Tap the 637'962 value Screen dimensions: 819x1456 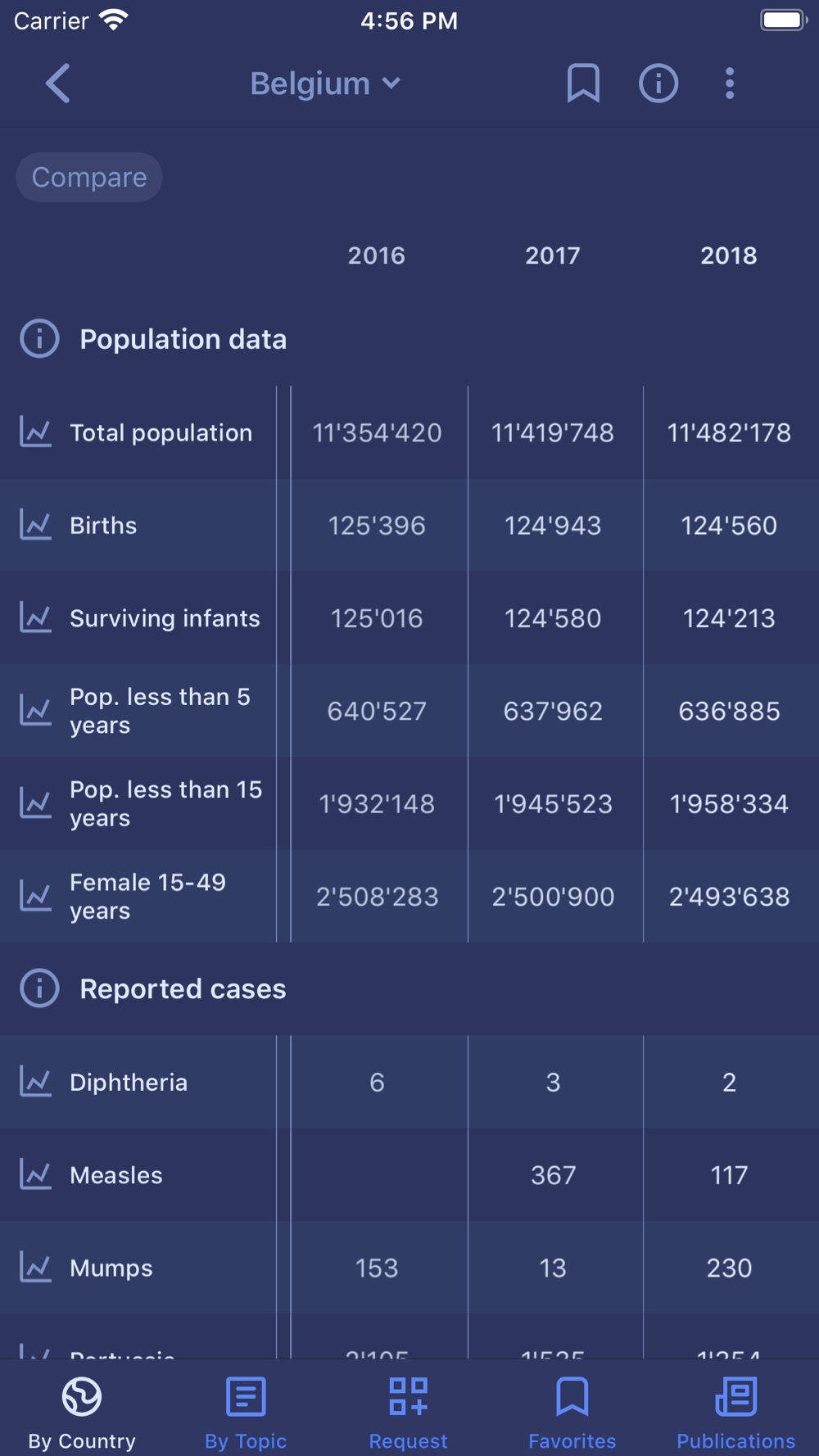[x=553, y=711]
